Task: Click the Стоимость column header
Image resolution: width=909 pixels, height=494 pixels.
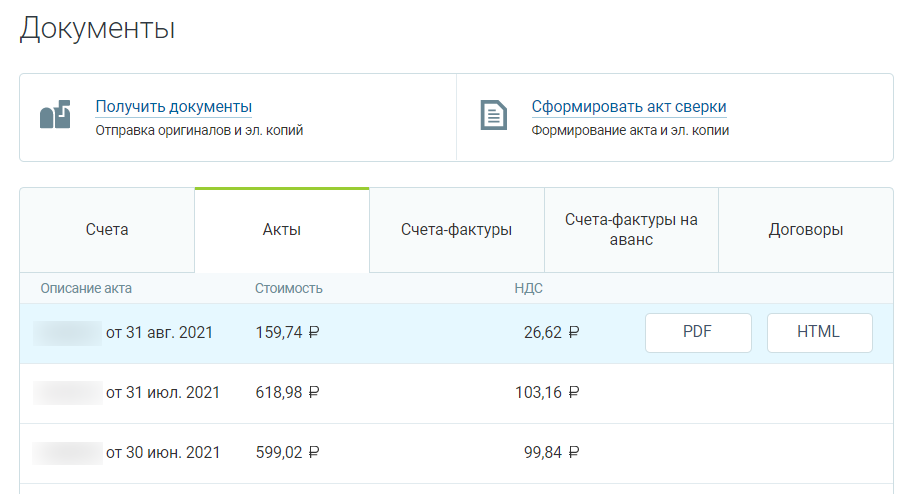Action: pos(289,289)
